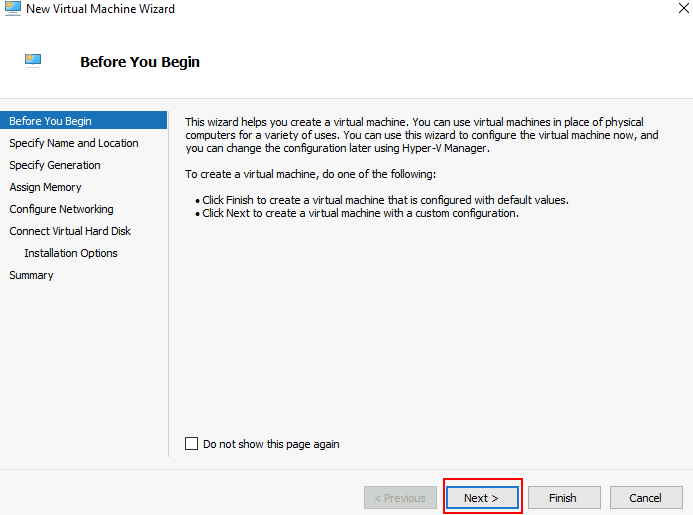Click Finish to create the virtual machine

point(563,498)
